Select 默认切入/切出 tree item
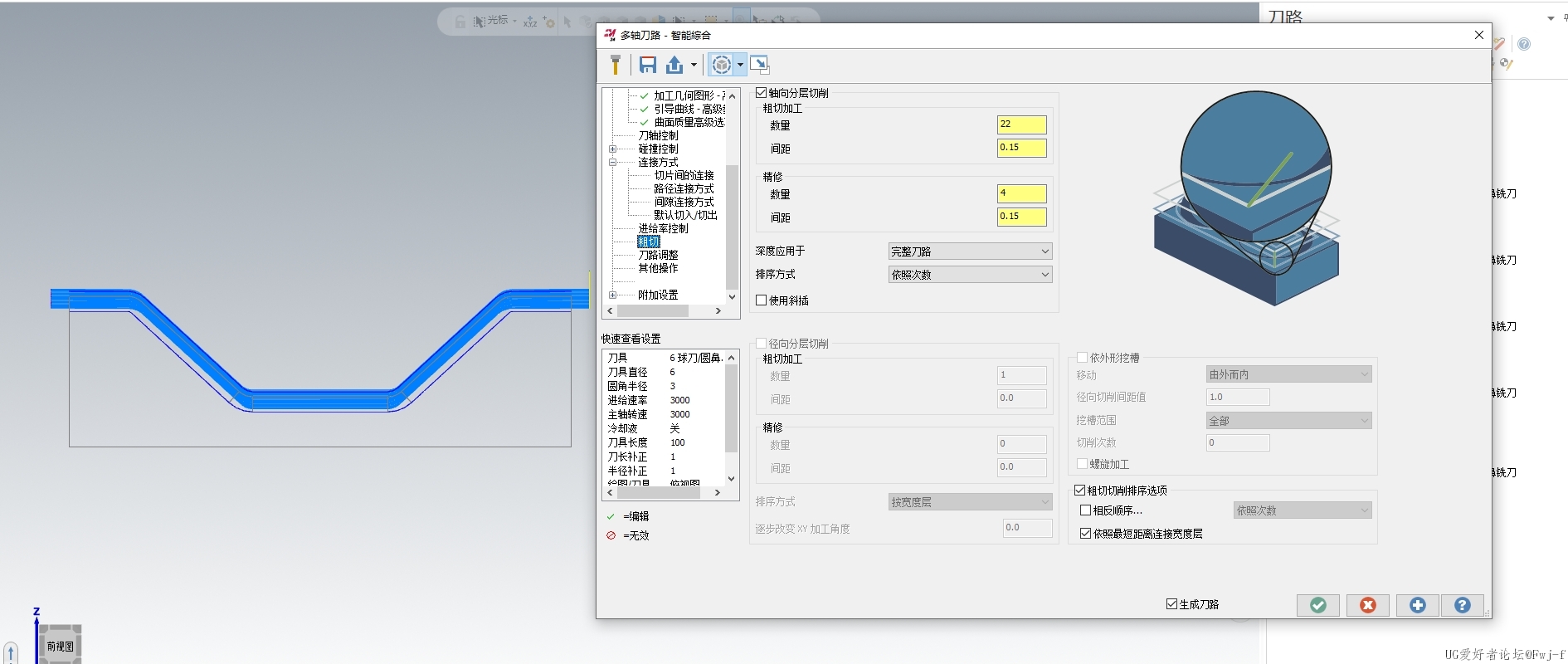 coord(685,215)
